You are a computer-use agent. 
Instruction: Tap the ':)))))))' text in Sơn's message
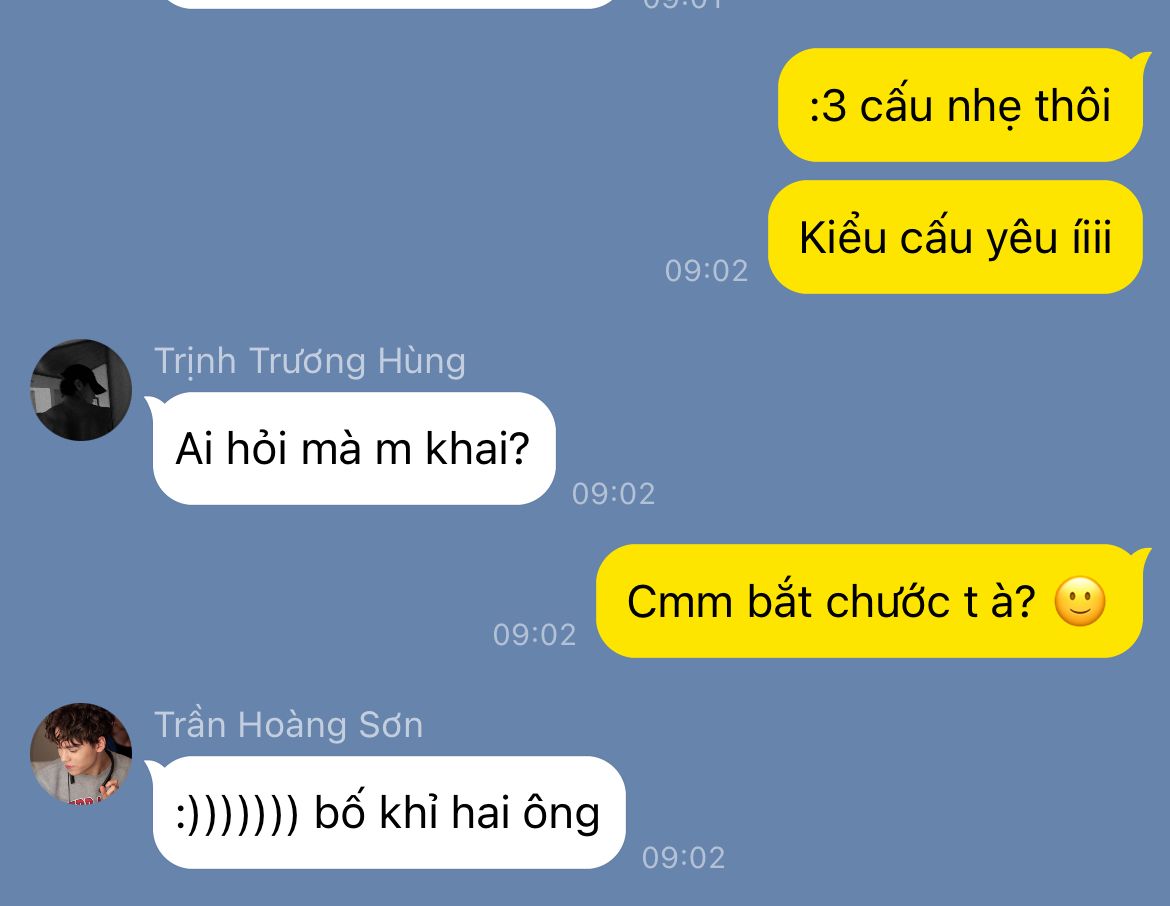(x=237, y=813)
